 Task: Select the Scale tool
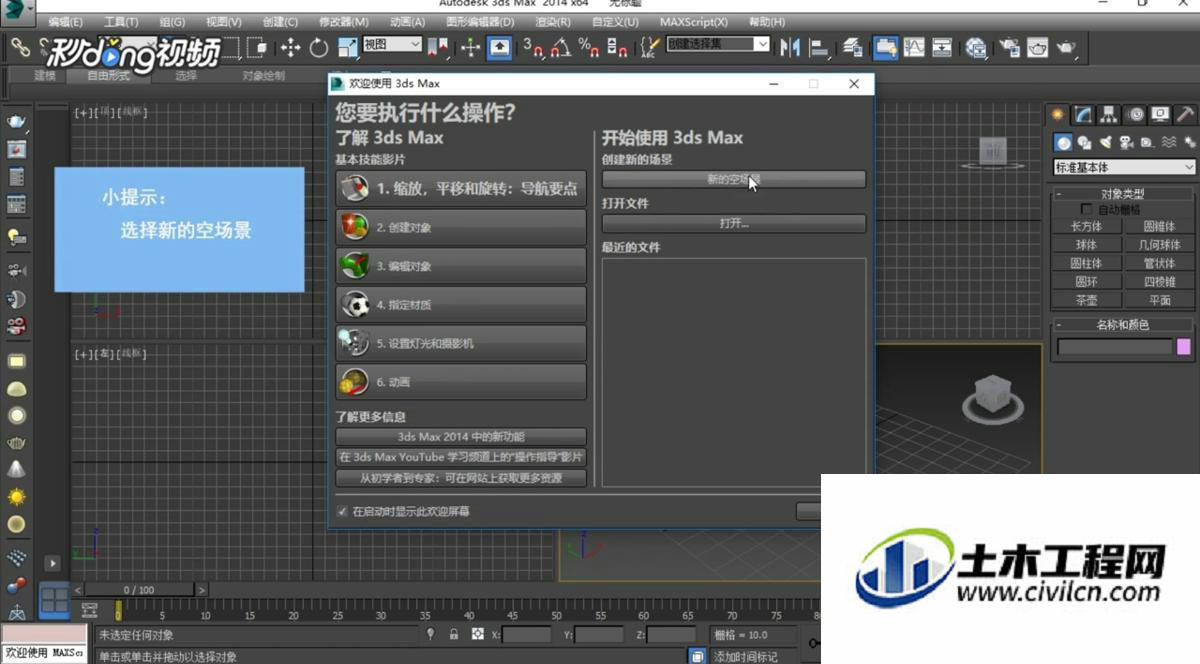click(x=347, y=46)
